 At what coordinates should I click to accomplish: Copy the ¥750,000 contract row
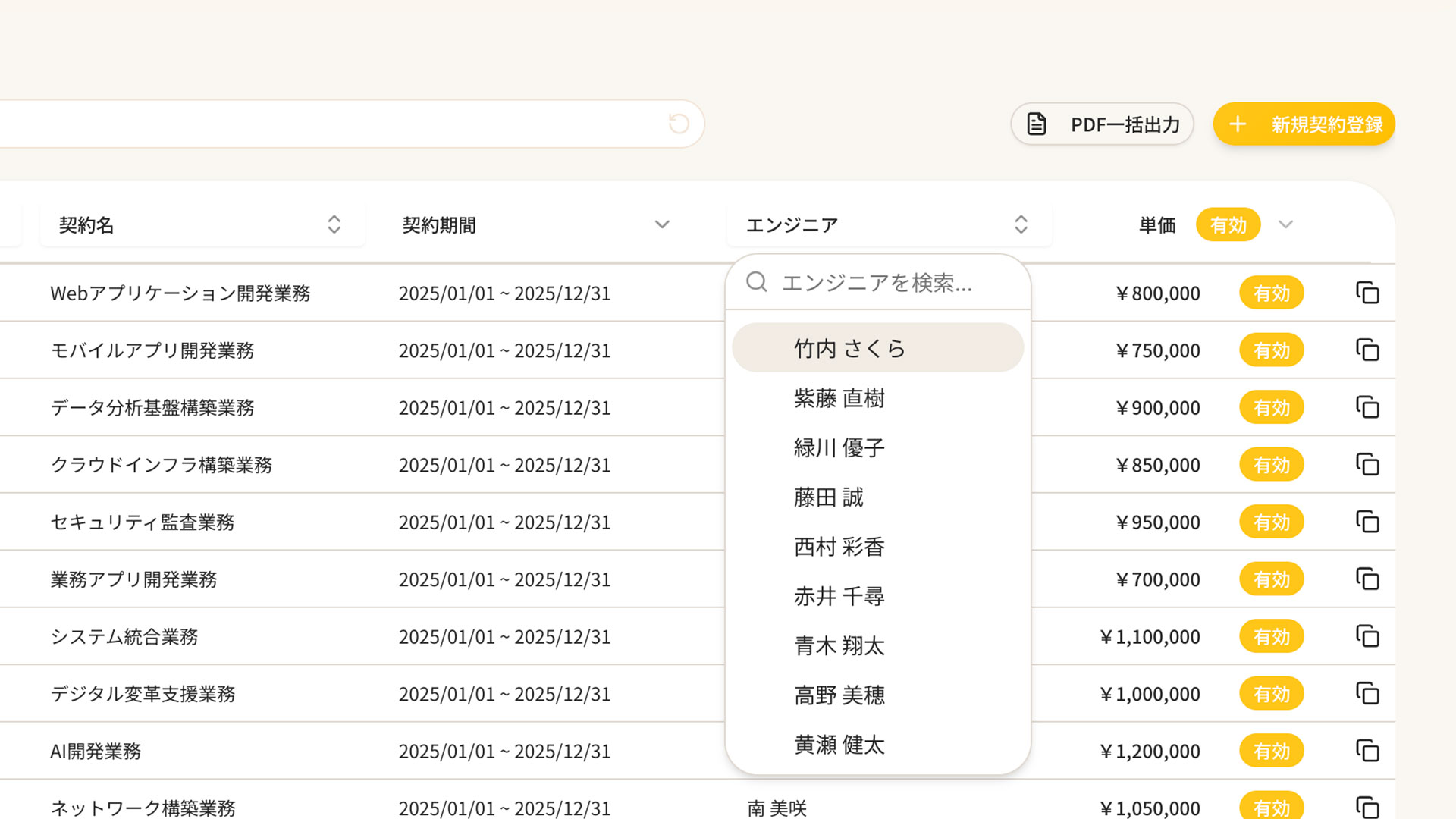pyautogui.click(x=1367, y=350)
